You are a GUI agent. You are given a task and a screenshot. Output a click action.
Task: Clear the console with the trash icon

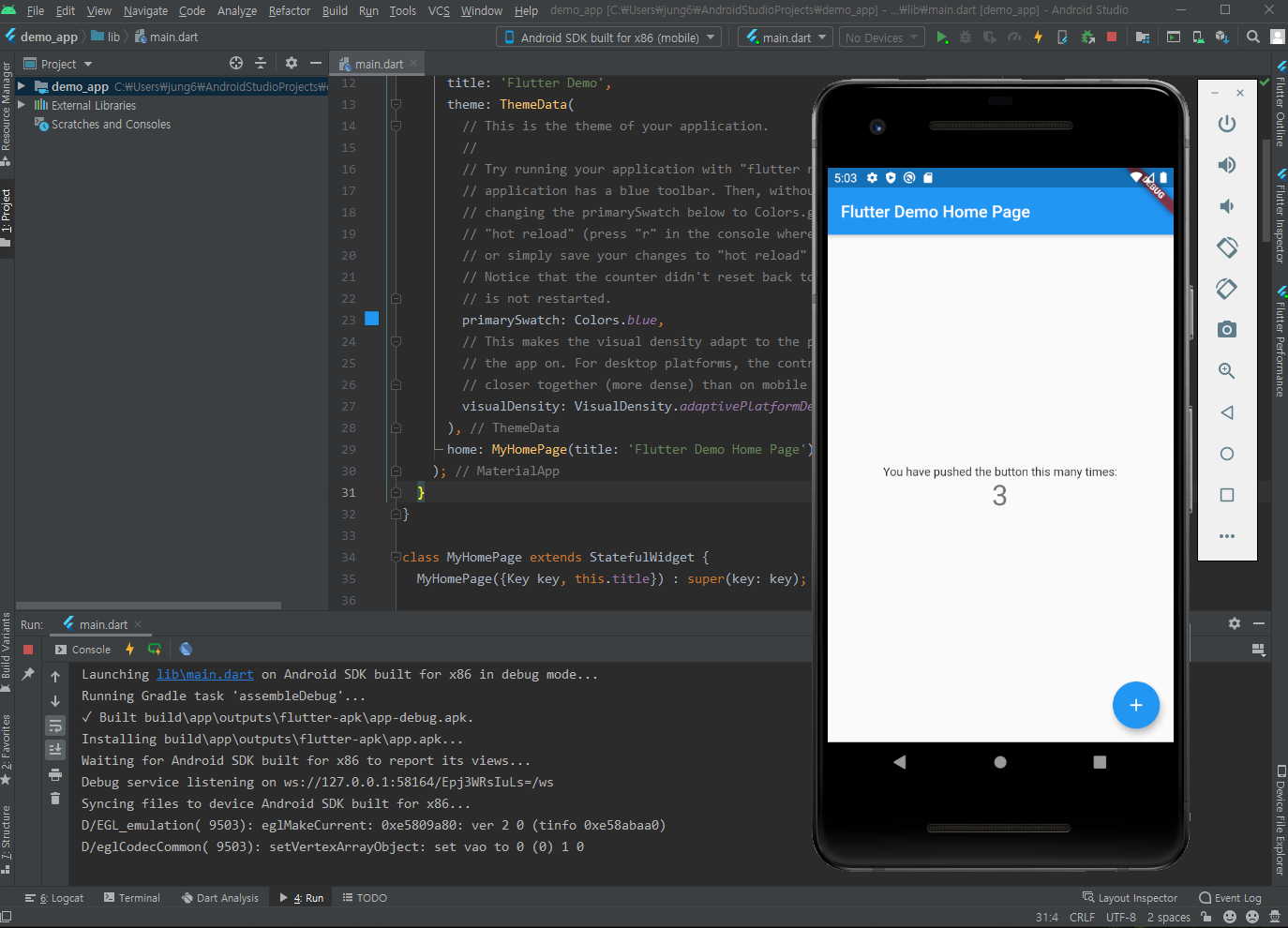[x=55, y=799]
